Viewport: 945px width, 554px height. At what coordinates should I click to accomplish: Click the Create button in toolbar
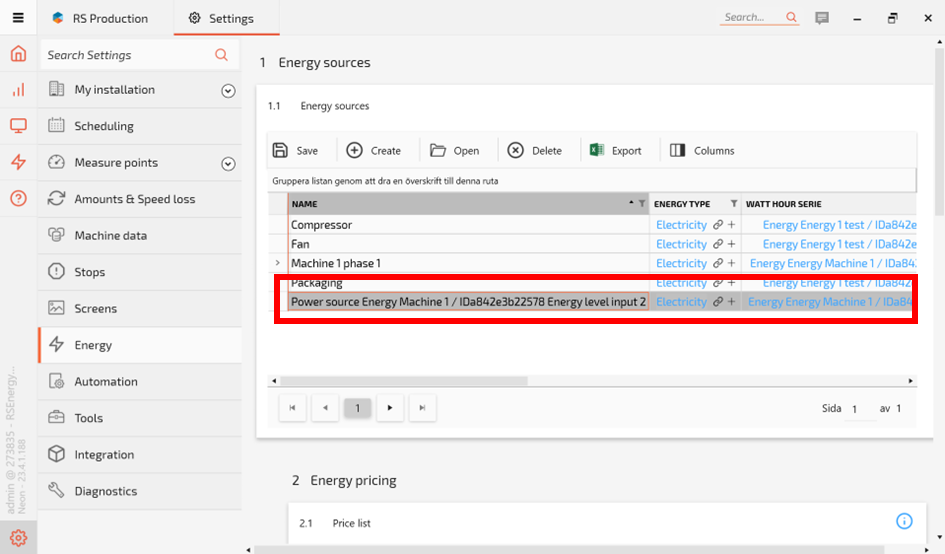tap(374, 151)
